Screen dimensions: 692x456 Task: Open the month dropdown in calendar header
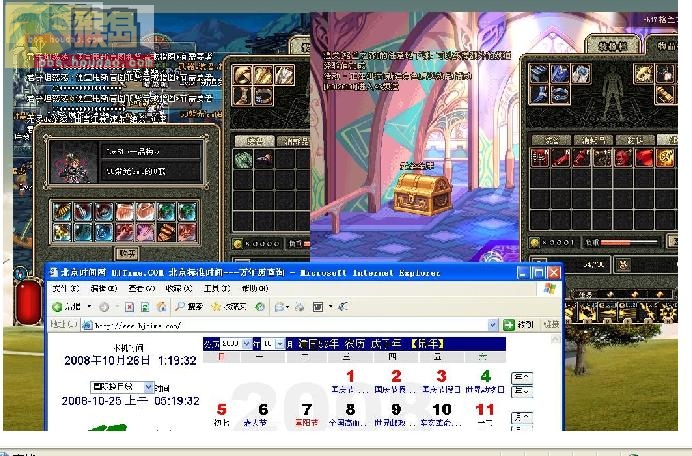coord(280,343)
